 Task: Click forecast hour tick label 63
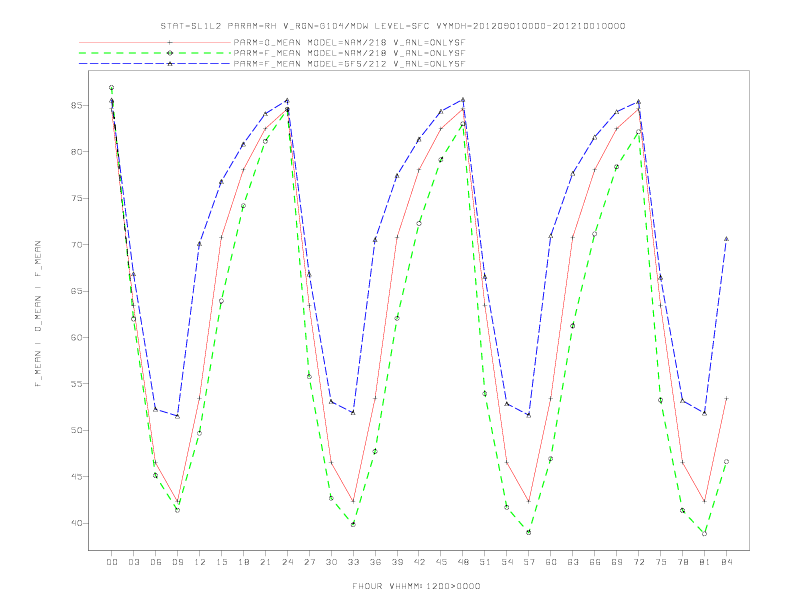point(573,562)
